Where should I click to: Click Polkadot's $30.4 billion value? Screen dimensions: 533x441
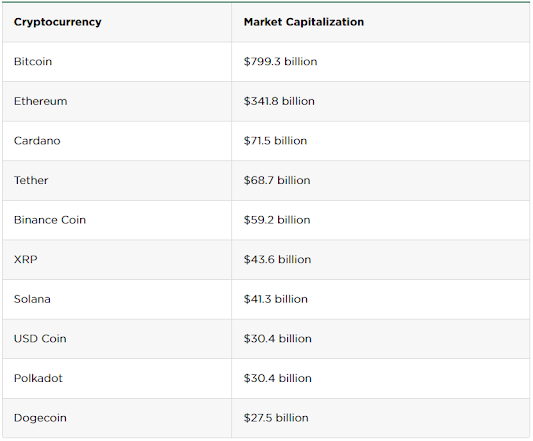(x=277, y=378)
